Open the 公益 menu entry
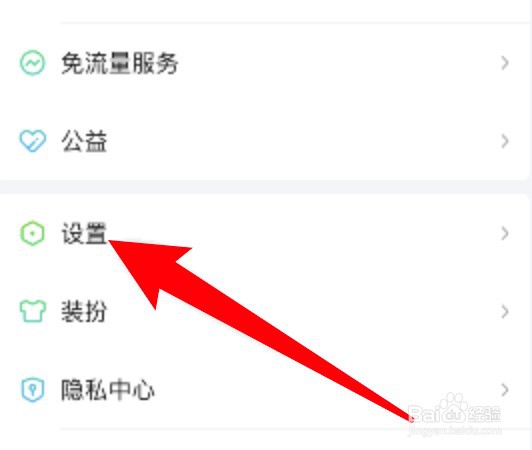Image resolution: width=532 pixels, height=450 pixels. click(x=266, y=141)
